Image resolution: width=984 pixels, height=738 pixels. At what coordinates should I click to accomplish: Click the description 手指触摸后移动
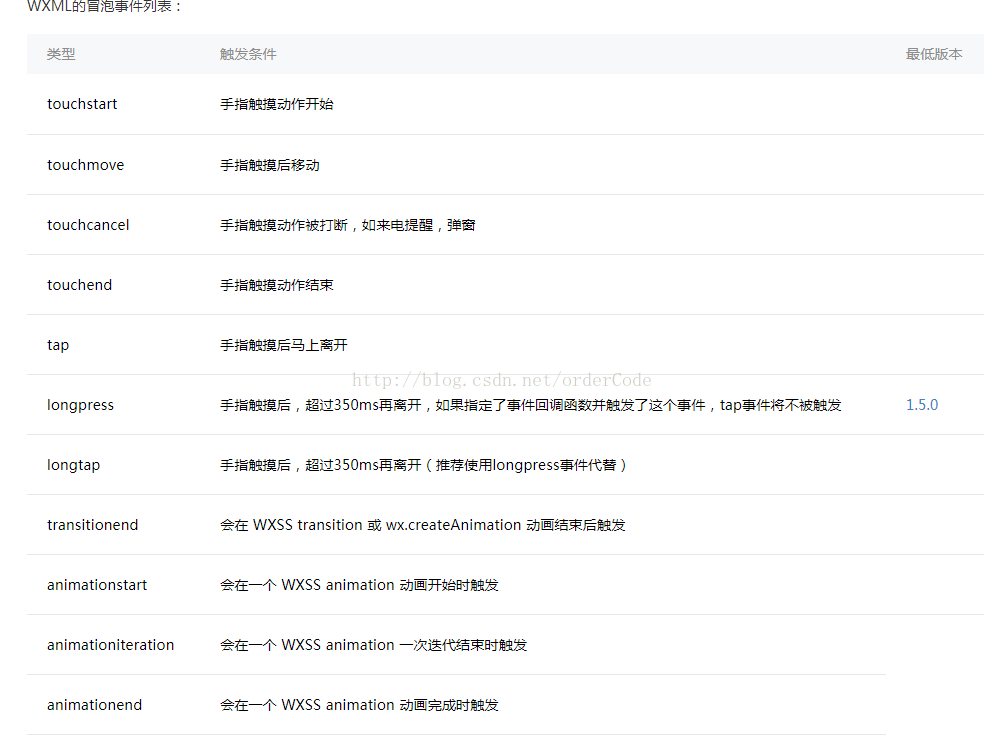point(270,165)
